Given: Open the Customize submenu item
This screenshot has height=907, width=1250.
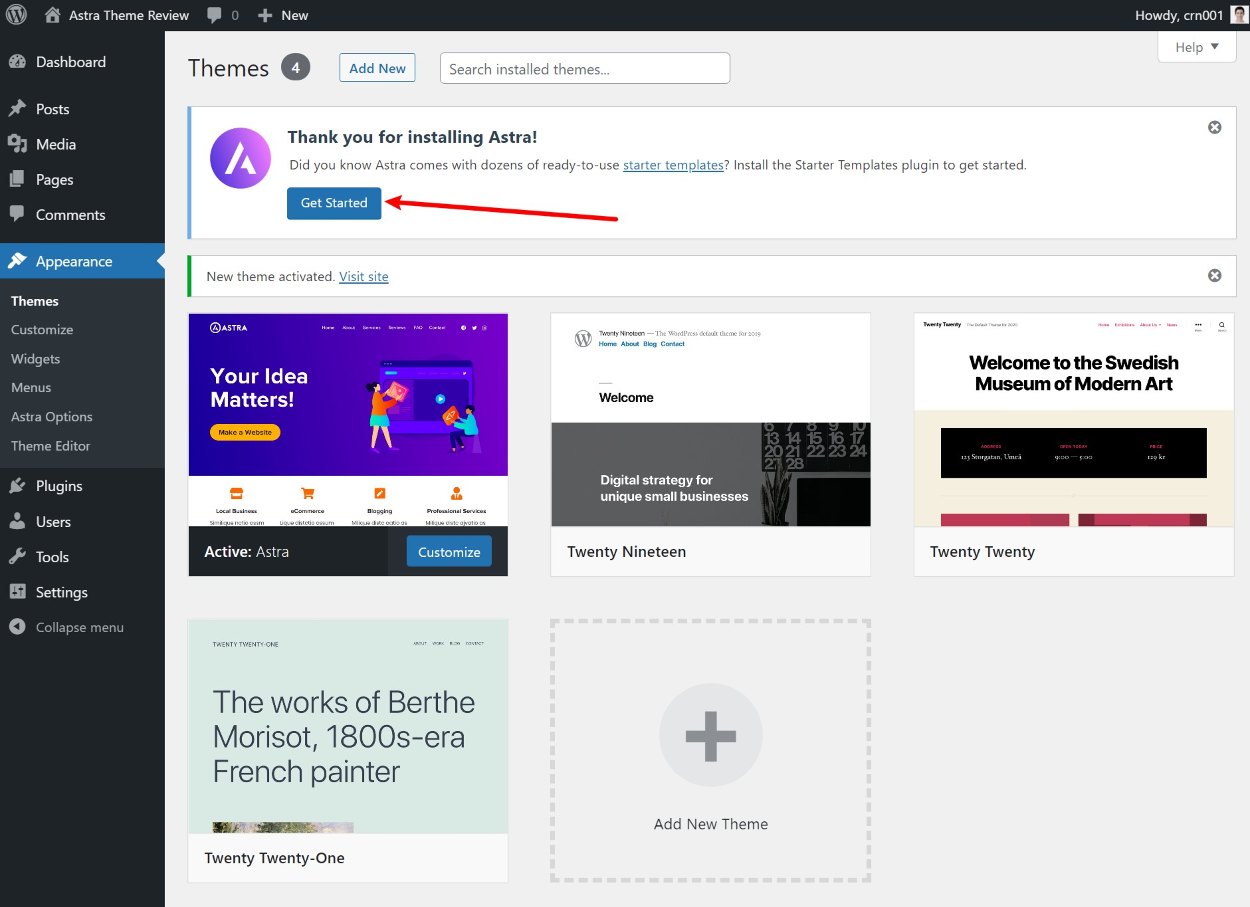Looking at the screenshot, I should point(42,330).
